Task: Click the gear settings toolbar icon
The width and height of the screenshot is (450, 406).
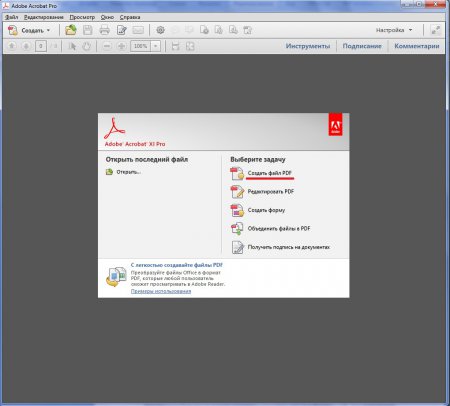Action: 160,30
